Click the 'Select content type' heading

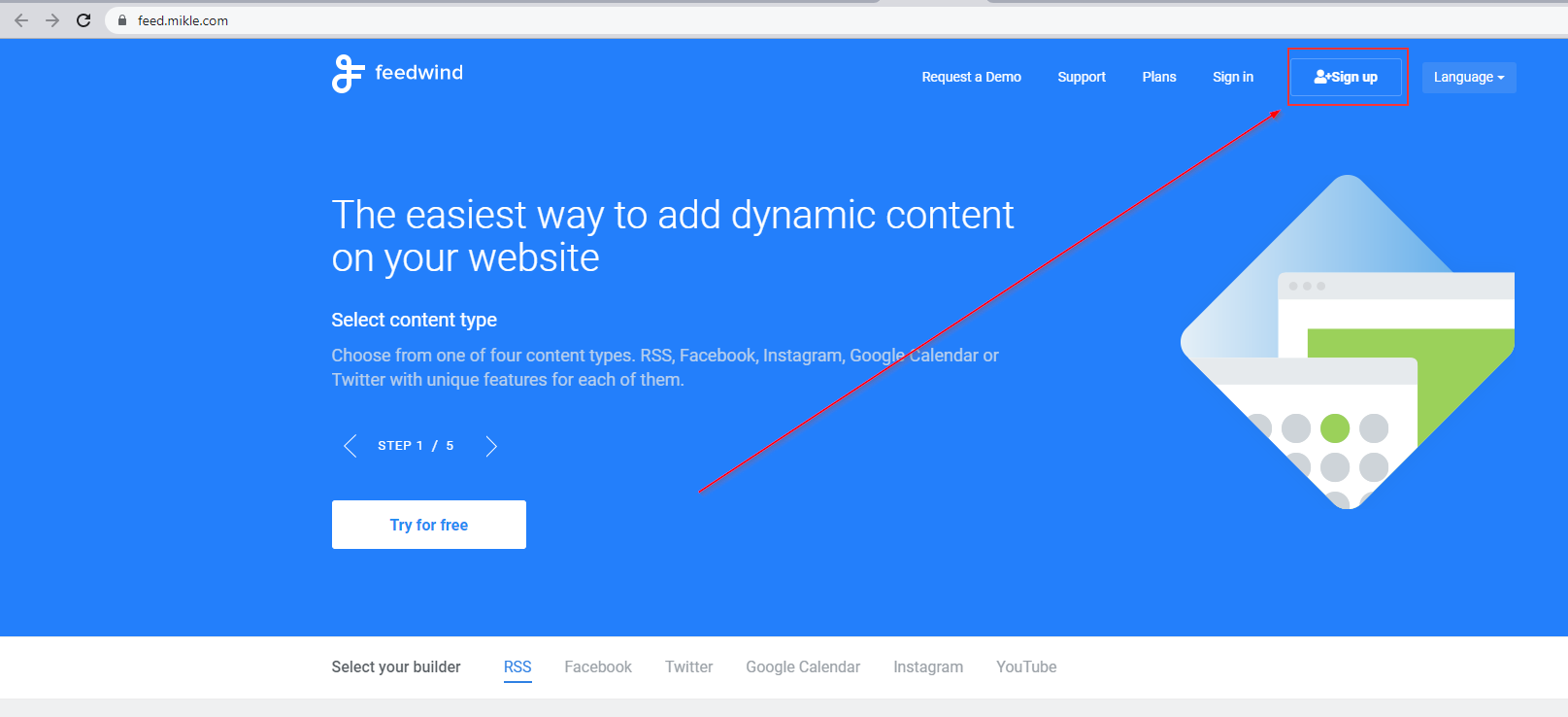tap(414, 320)
